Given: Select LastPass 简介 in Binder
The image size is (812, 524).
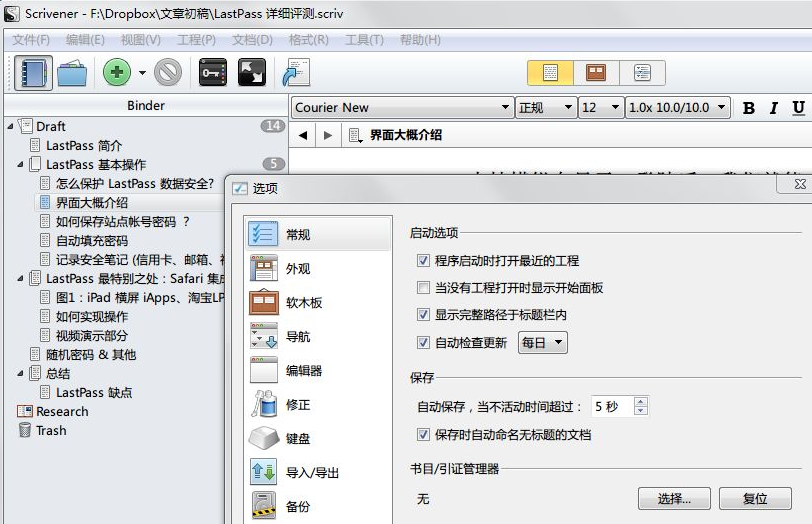Looking at the screenshot, I should (x=84, y=145).
